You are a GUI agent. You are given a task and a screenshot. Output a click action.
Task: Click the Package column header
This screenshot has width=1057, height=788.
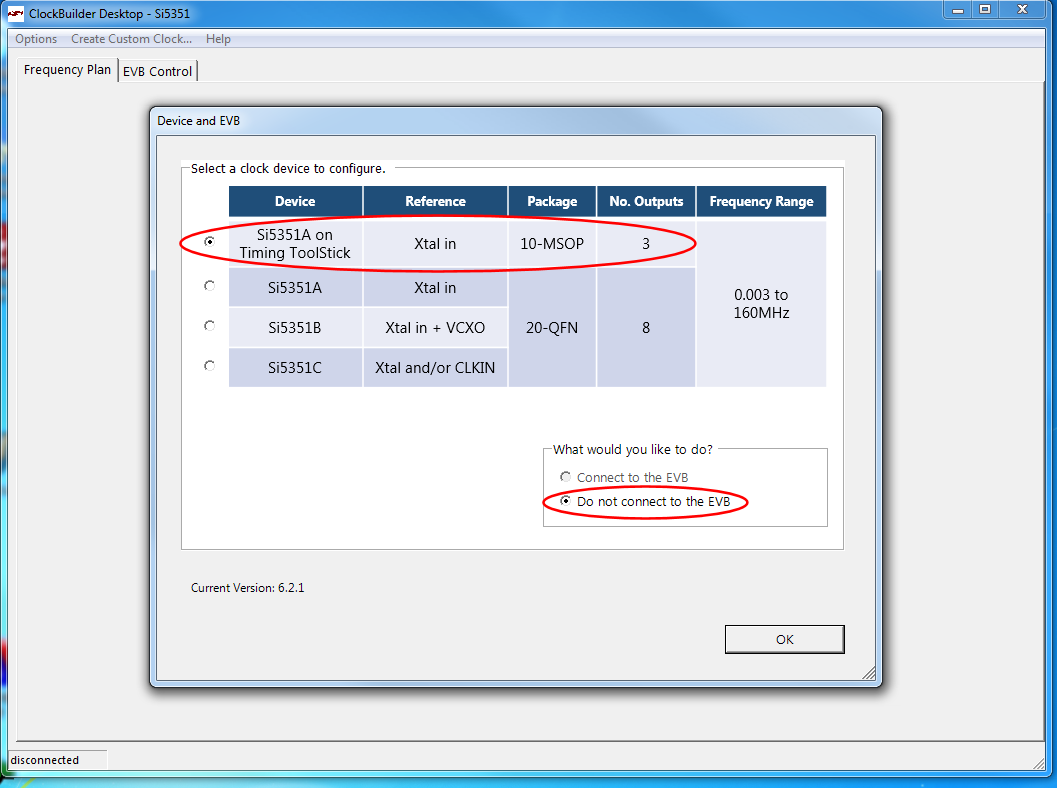[552, 201]
